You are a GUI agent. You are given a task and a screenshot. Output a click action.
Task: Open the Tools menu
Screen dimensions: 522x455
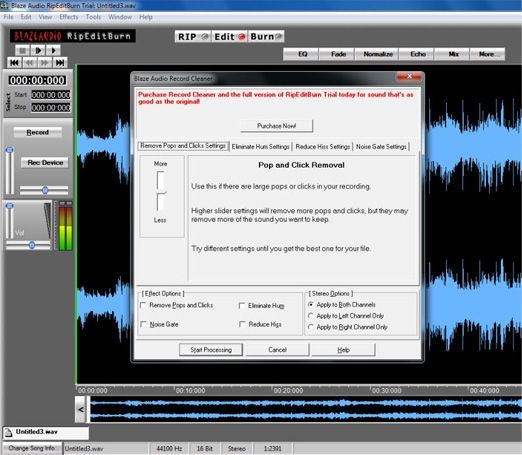point(93,17)
